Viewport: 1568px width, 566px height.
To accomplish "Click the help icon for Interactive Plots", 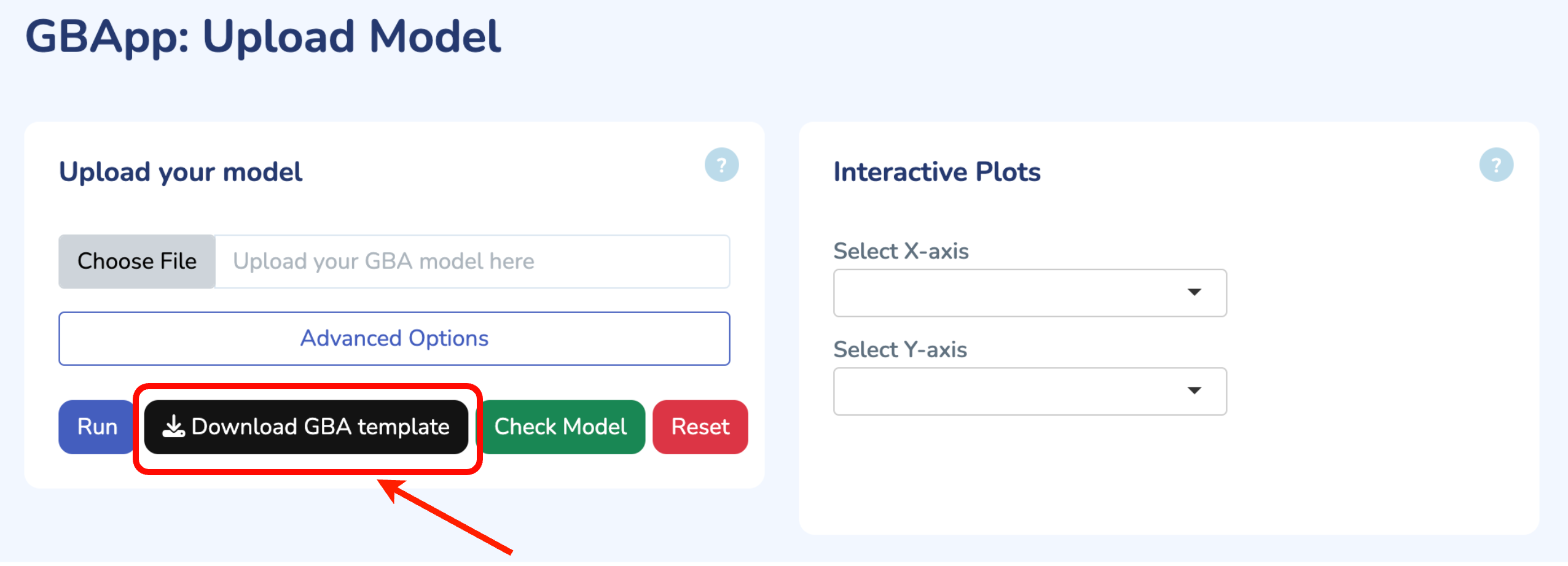I will point(1495,165).
